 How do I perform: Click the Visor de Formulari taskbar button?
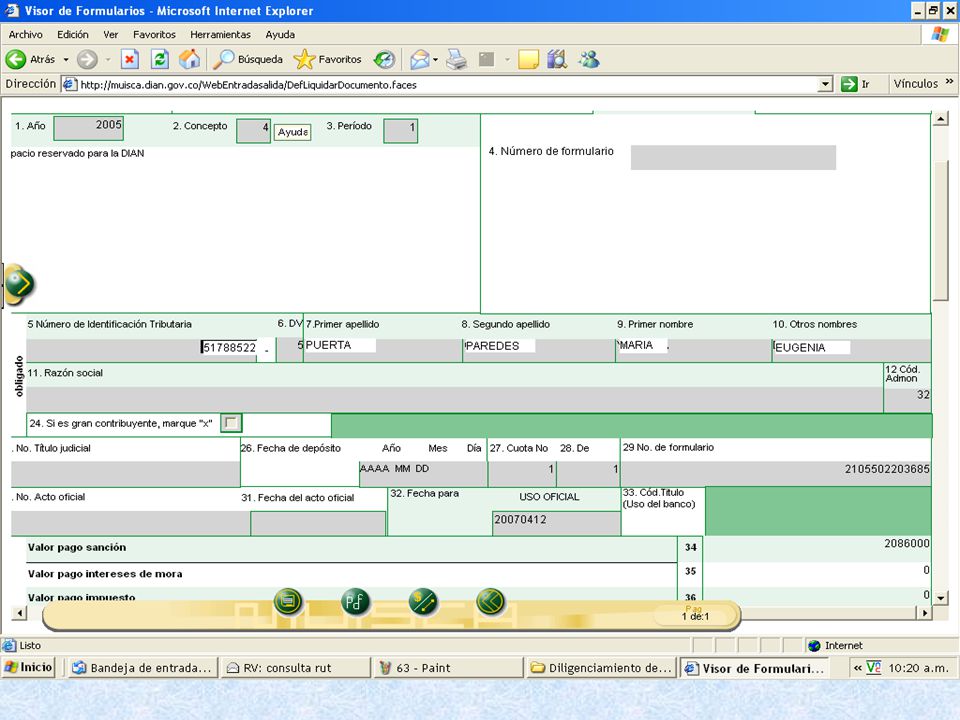click(x=754, y=667)
